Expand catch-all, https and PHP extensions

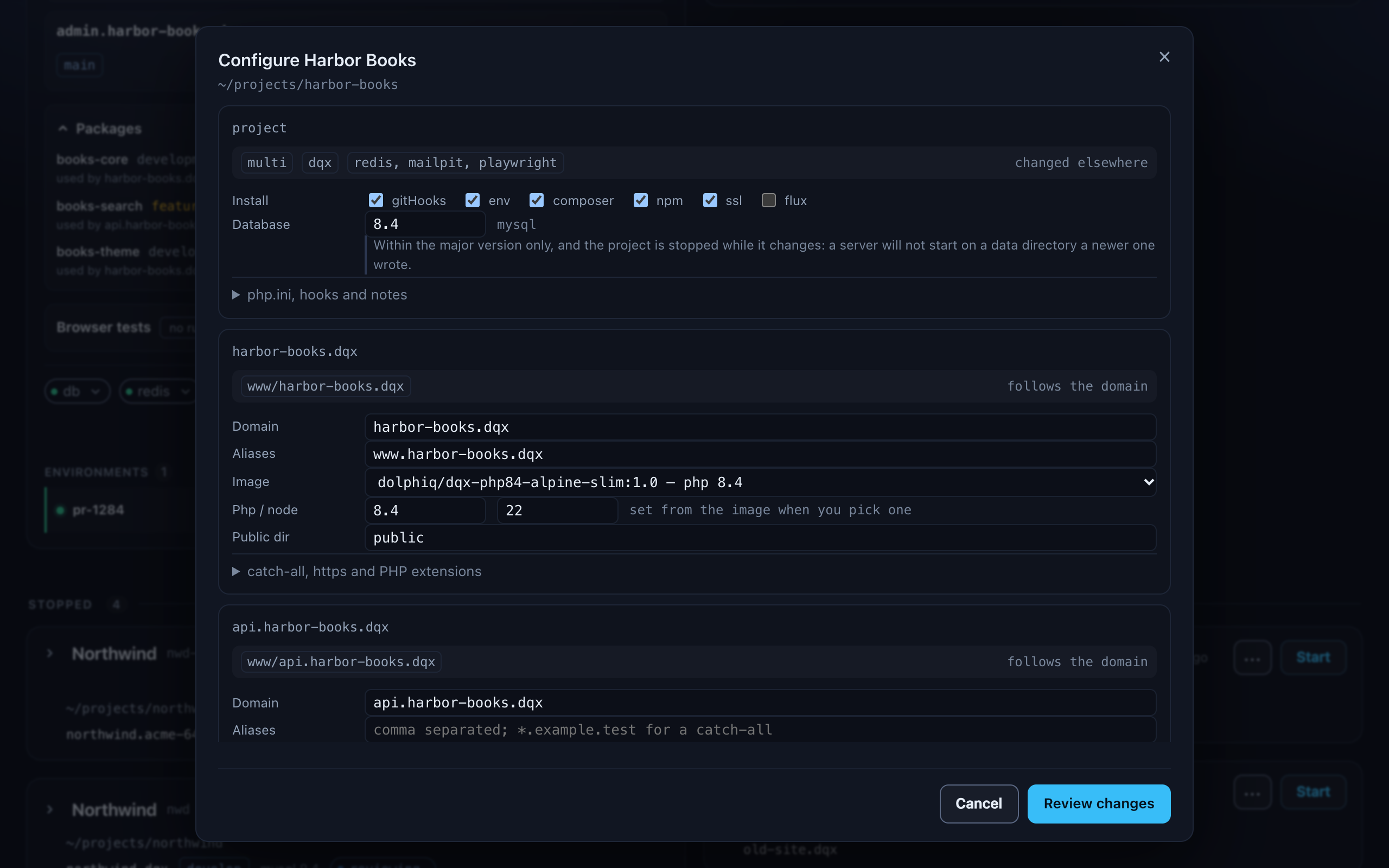click(356, 571)
